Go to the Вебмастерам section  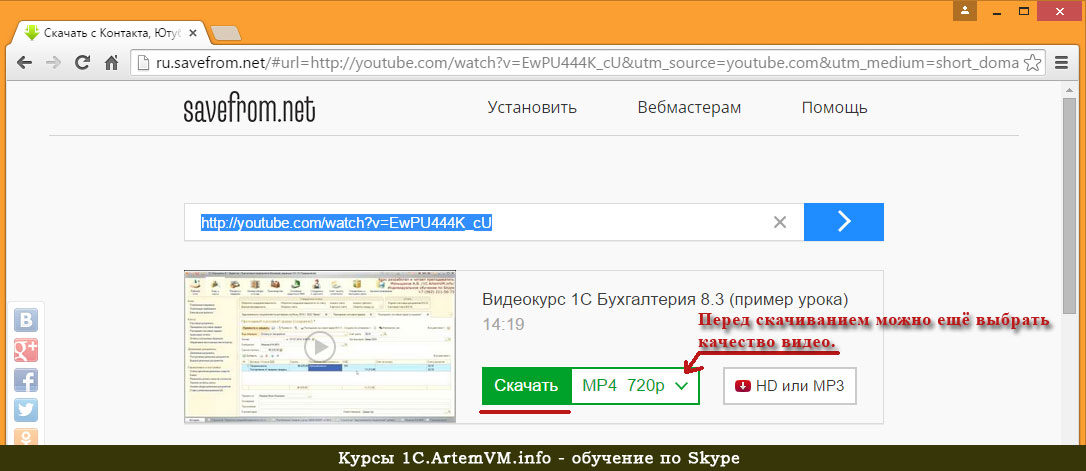pos(689,108)
